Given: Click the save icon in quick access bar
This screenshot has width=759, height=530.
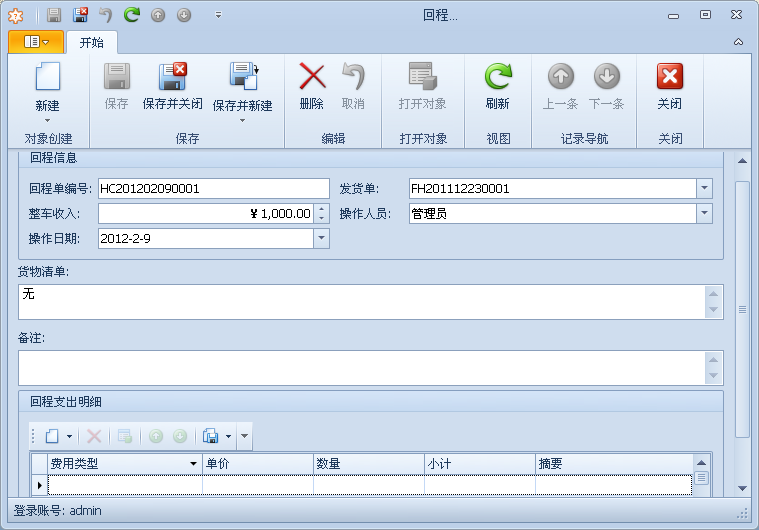Looking at the screenshot, I should [54, 15].
